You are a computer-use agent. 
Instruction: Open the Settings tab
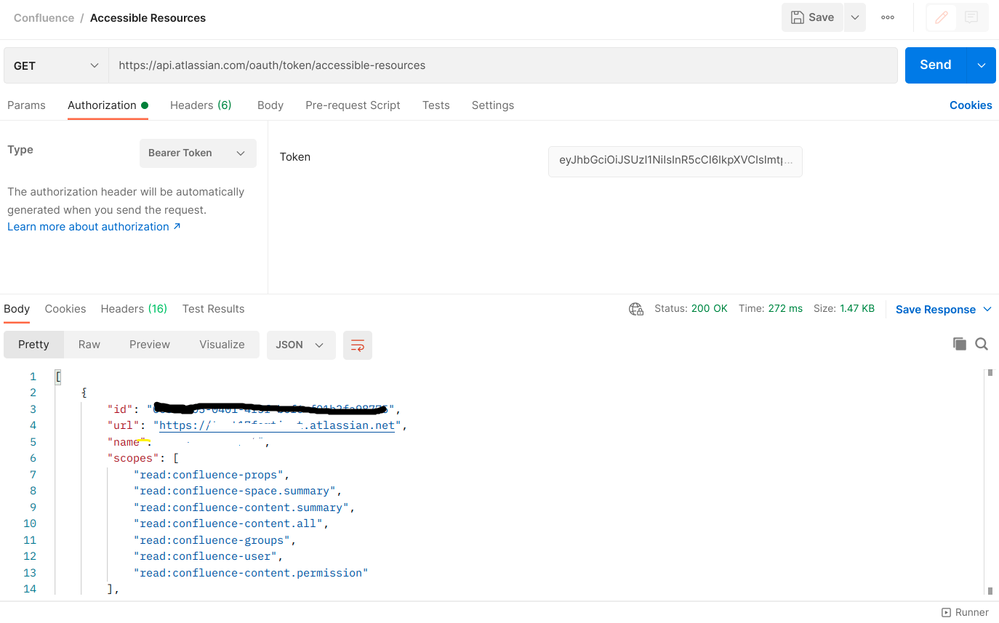tap(492, 105)
